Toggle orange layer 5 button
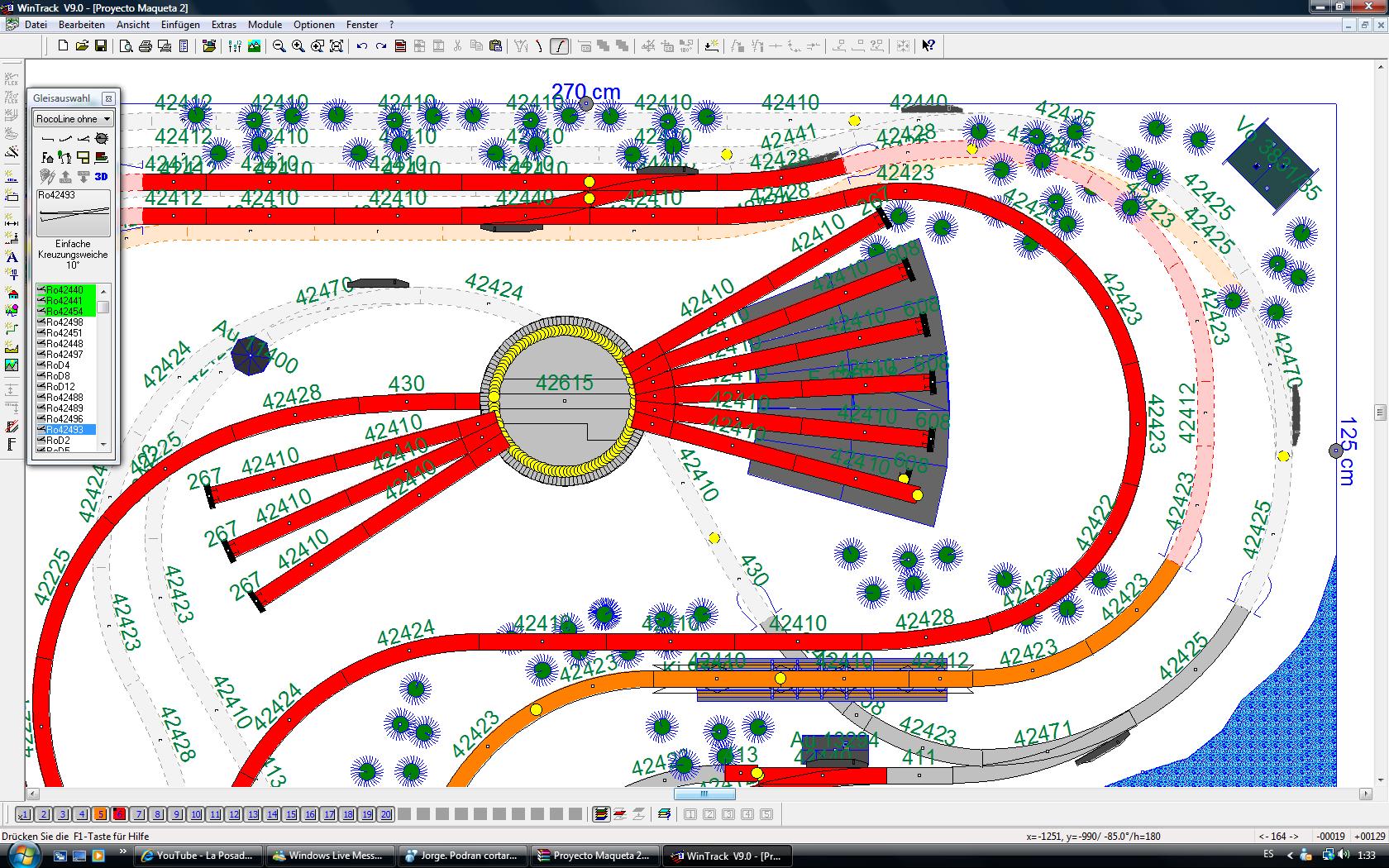The width and height of the screenshot is (1389, 868). pos(101,814)
